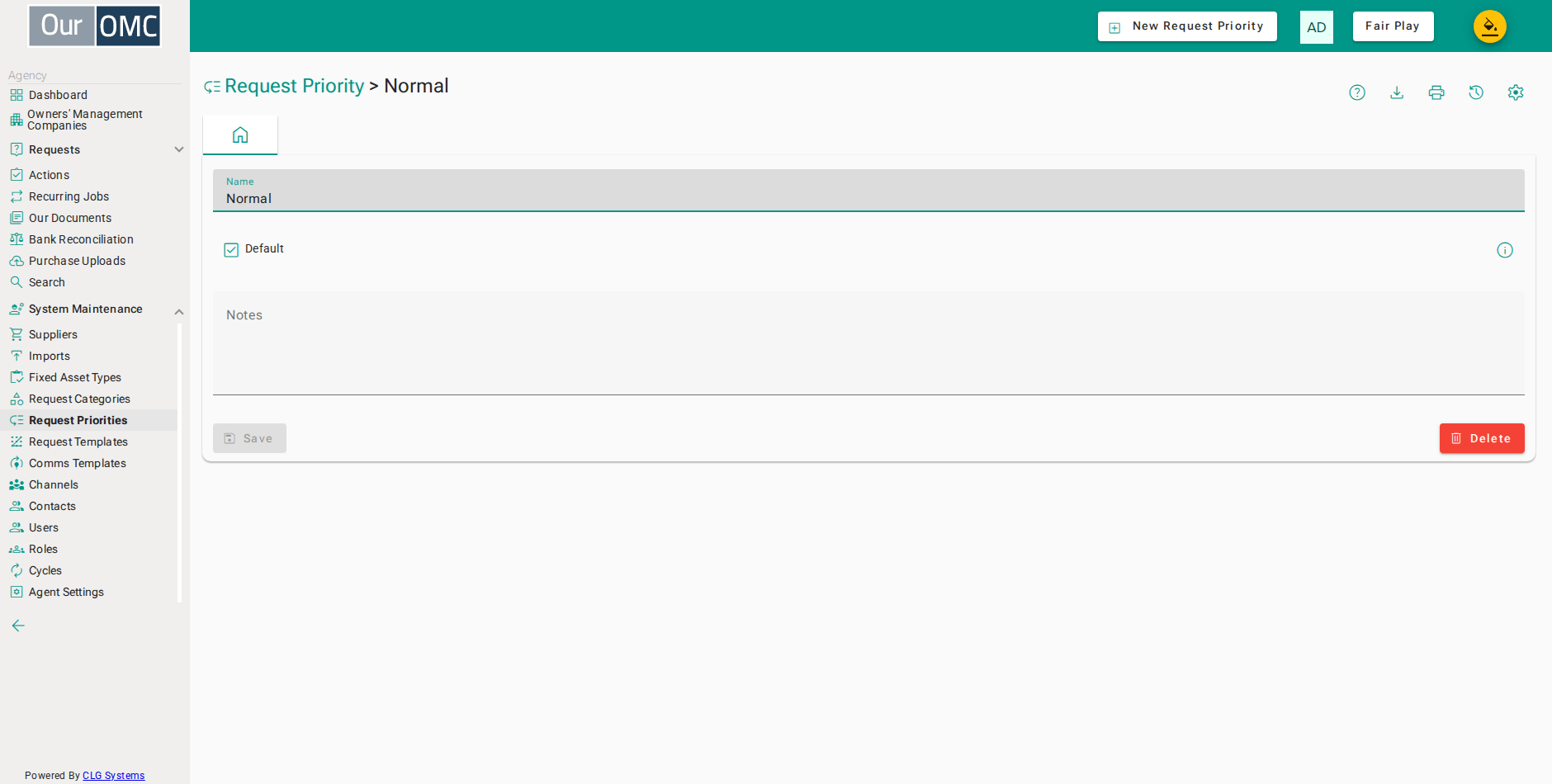The width and height of the screenshot is (1552, 784).
Task: Click into the Notes text area
Action: pyautogui.click(x=868, y=343)
